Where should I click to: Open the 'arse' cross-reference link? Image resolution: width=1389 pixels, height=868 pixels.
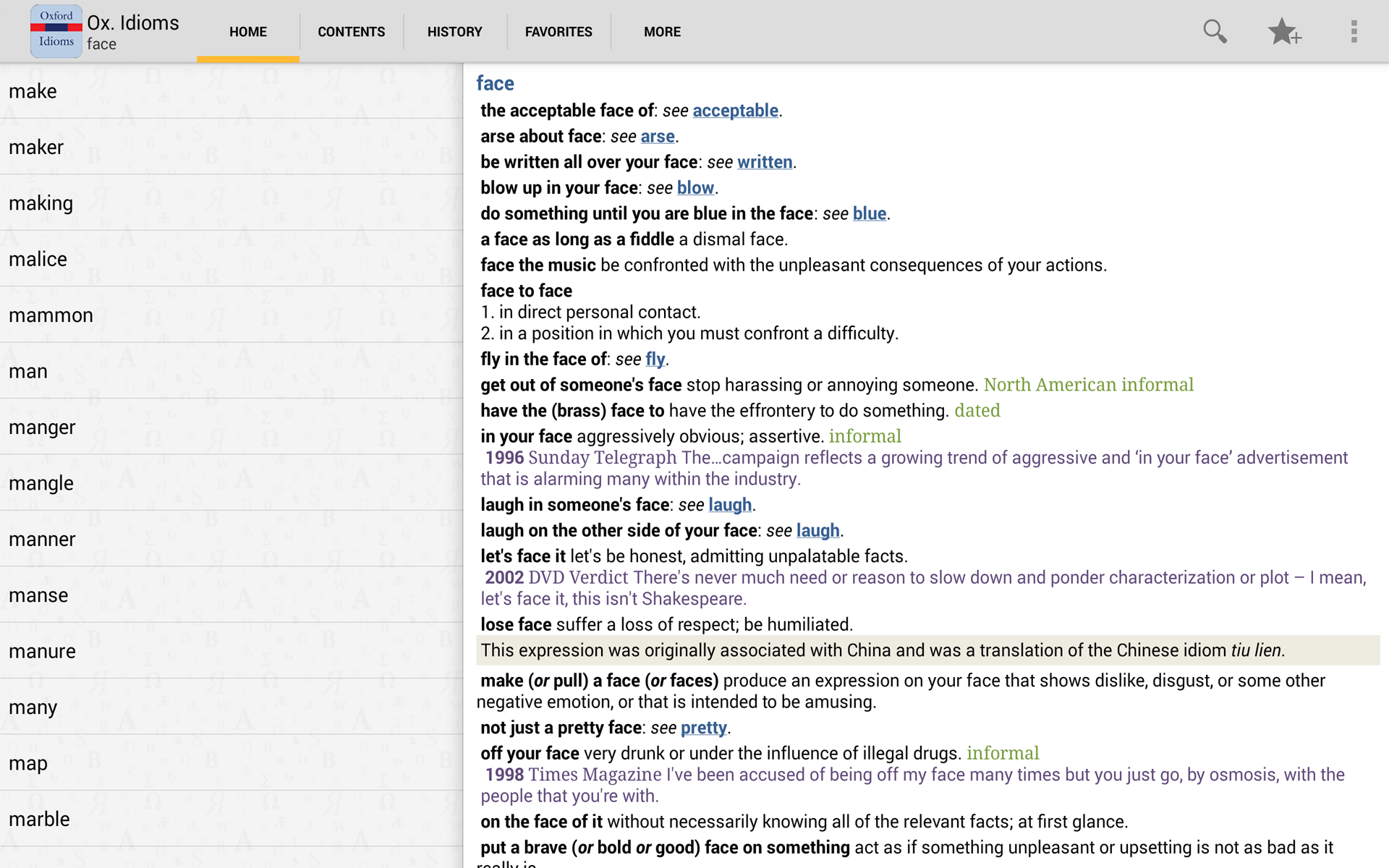tap(657, 137)
